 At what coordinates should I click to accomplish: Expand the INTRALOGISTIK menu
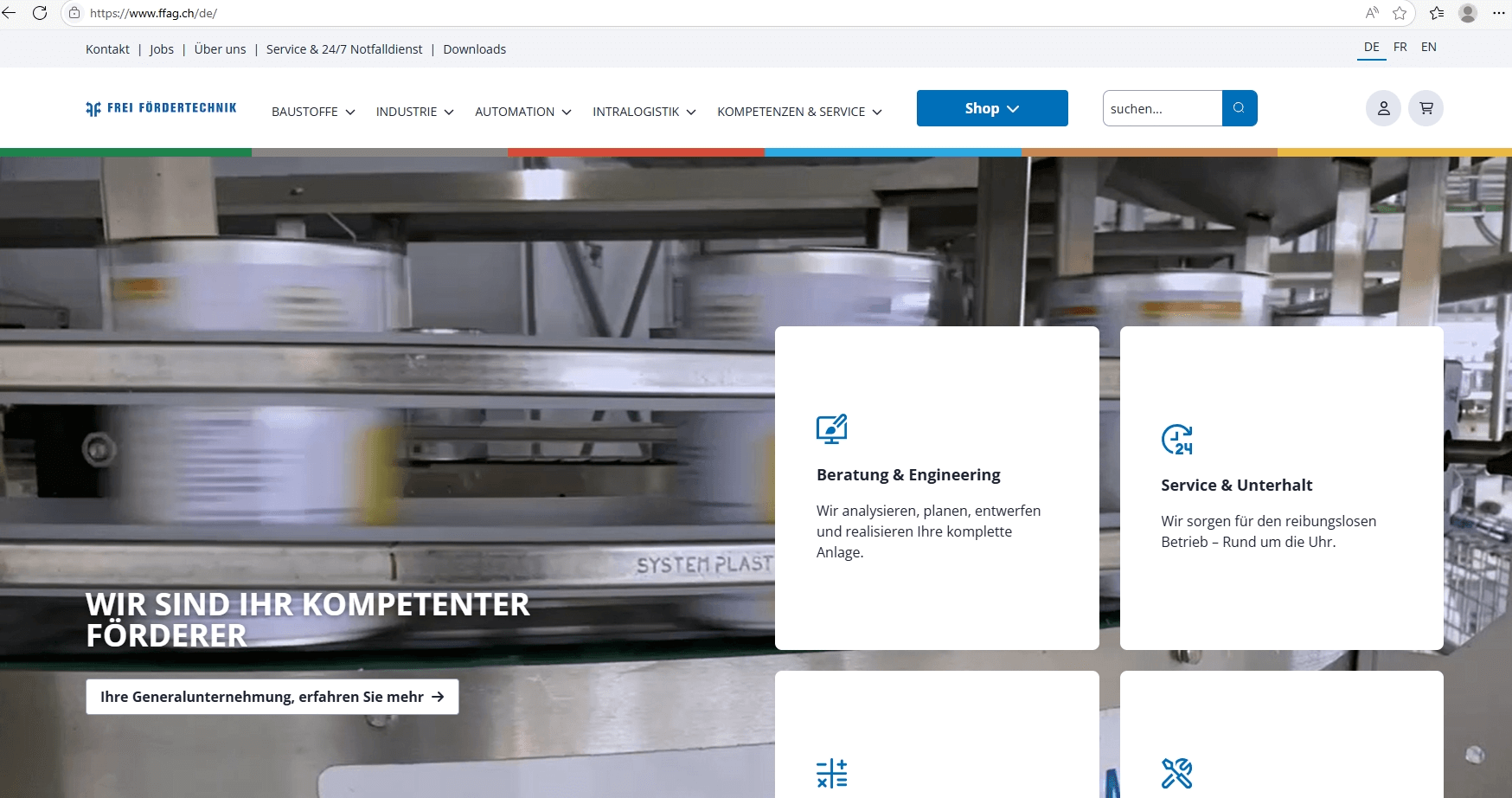point(644,112)
